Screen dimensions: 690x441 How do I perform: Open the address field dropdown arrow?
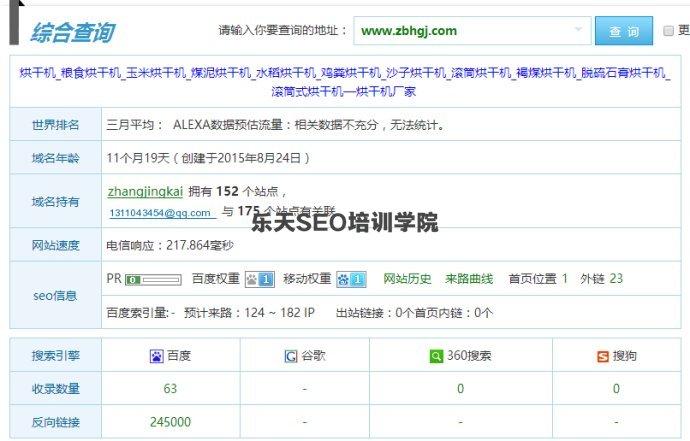click(578, 29)
